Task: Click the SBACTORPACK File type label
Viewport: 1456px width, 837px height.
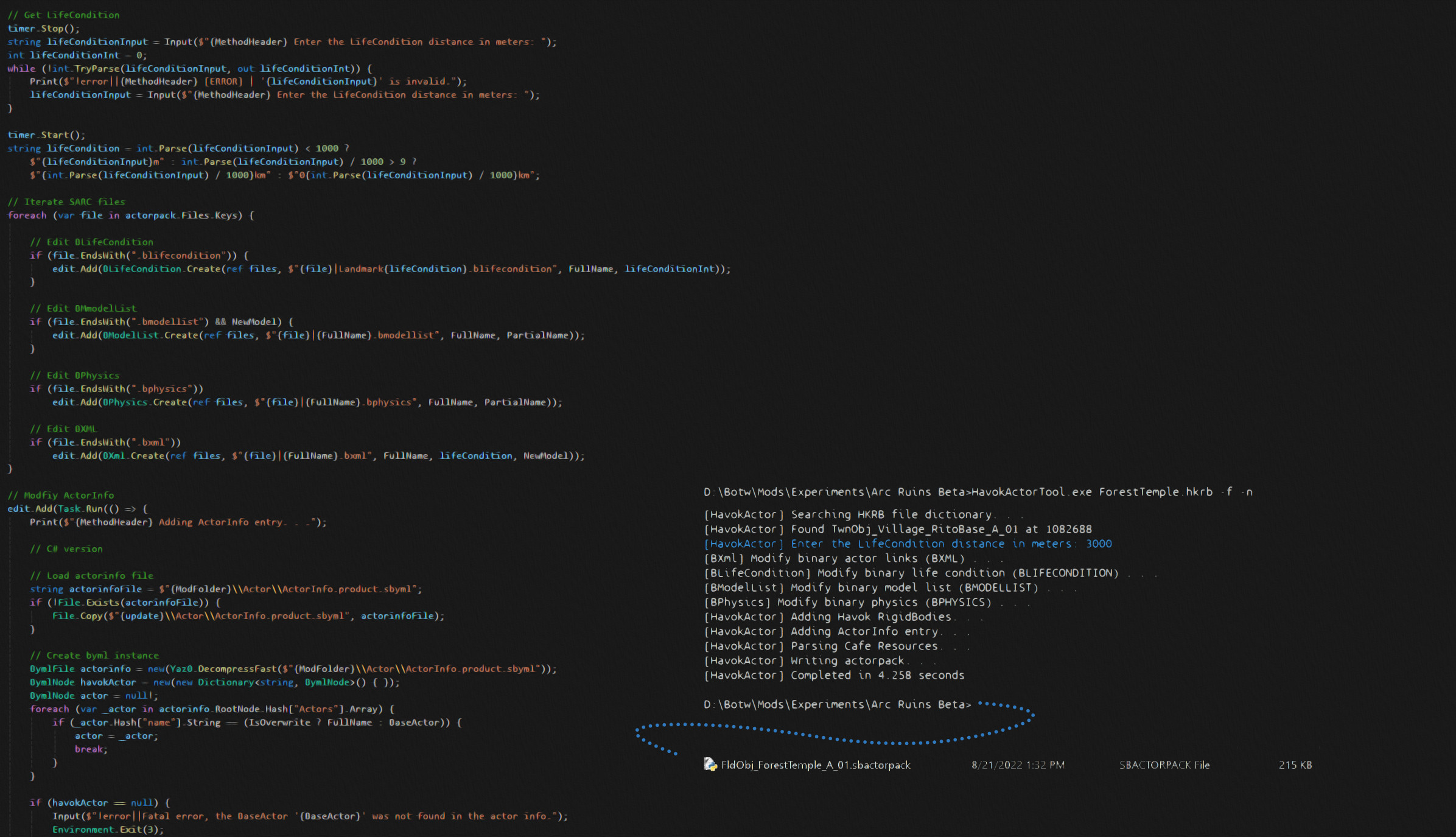Action: point(1164,765)
